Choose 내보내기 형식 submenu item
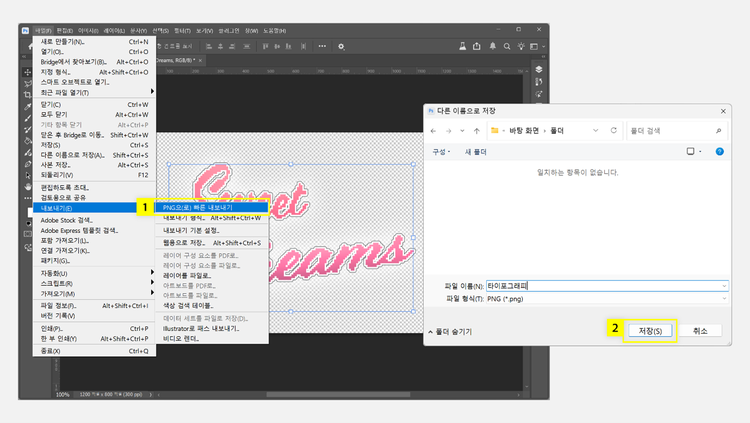Image resolution: width=750 pixels, height=423 pixels. tap(211, 218)
